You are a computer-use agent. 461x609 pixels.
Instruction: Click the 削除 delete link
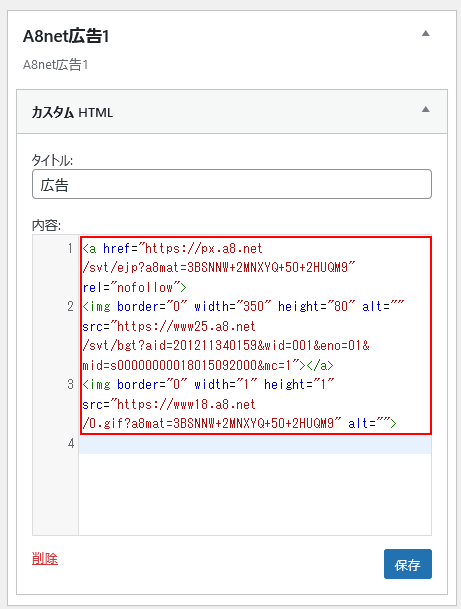45,559
